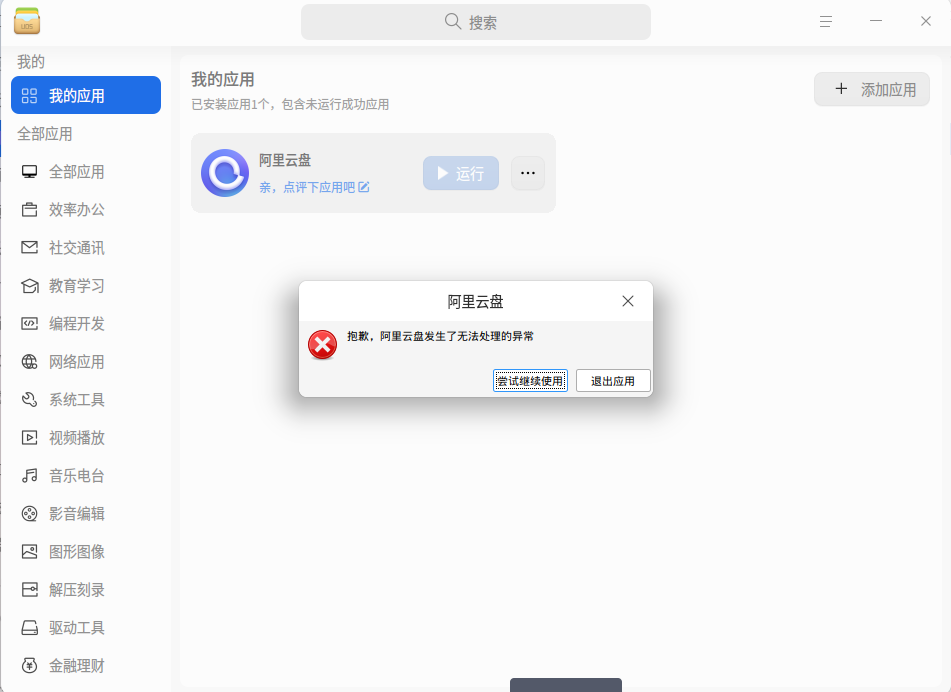
Task: Open 驱动工具 category
Action: pos(86,628)
